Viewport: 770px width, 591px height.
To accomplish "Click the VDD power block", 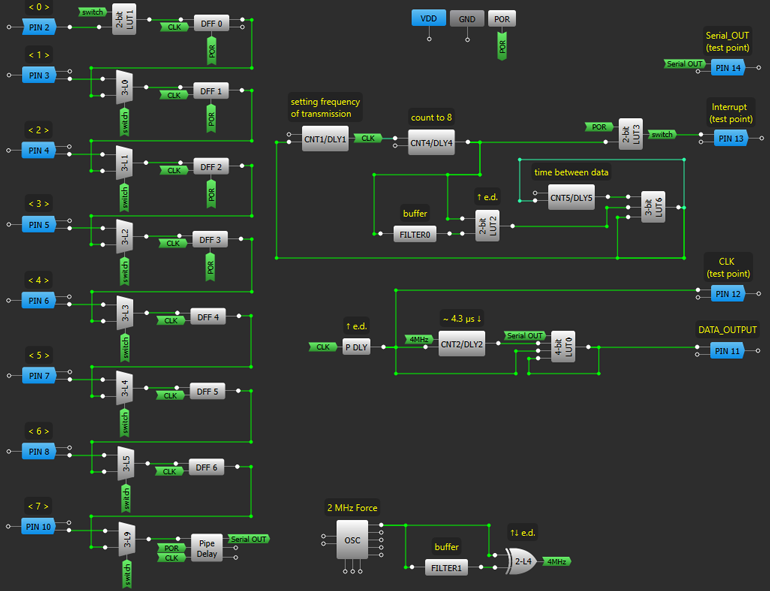I will pos(429,19).
